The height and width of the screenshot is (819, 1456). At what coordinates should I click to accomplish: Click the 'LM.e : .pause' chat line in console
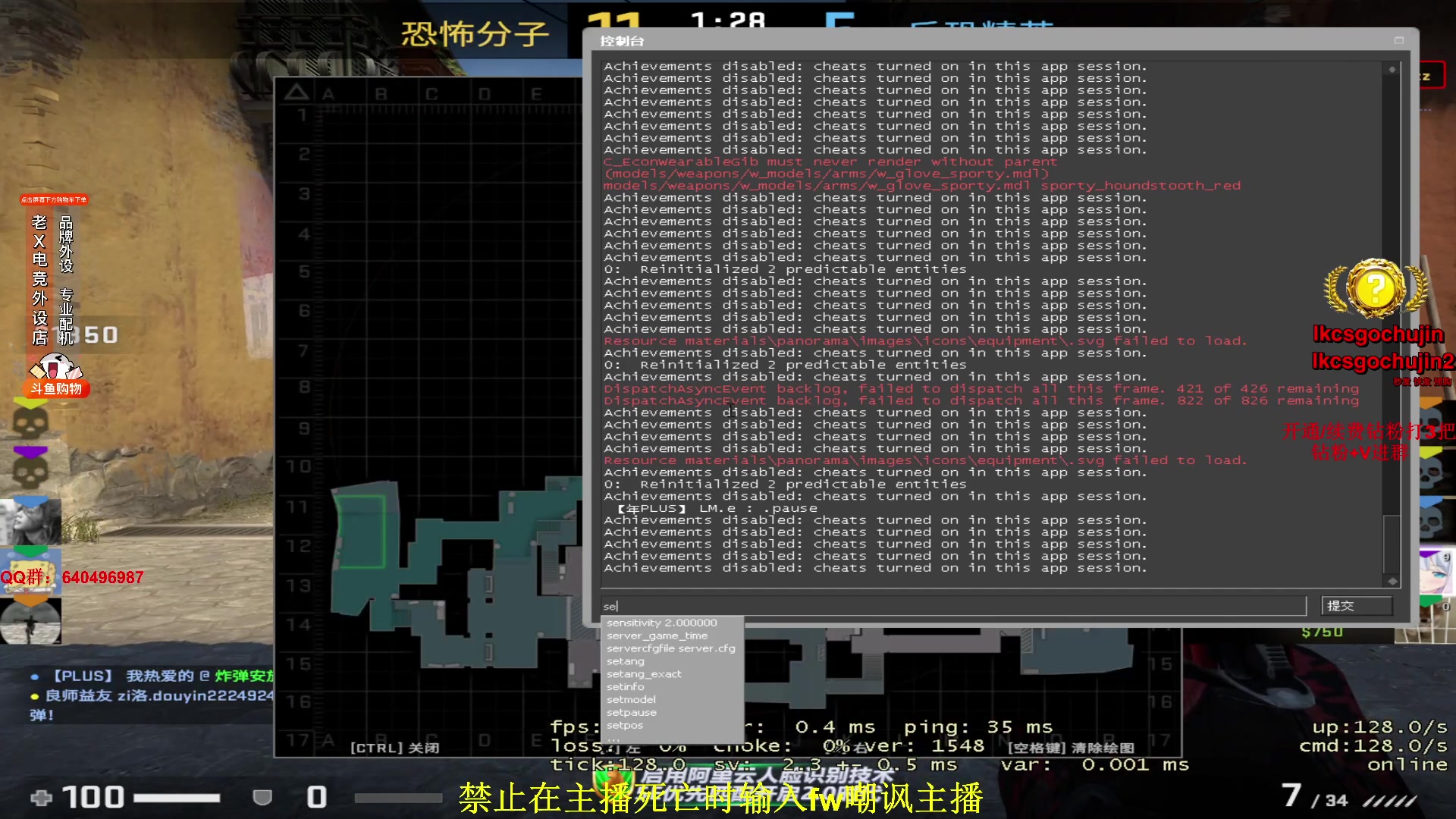pyautogui.click(x=717, y=509)
